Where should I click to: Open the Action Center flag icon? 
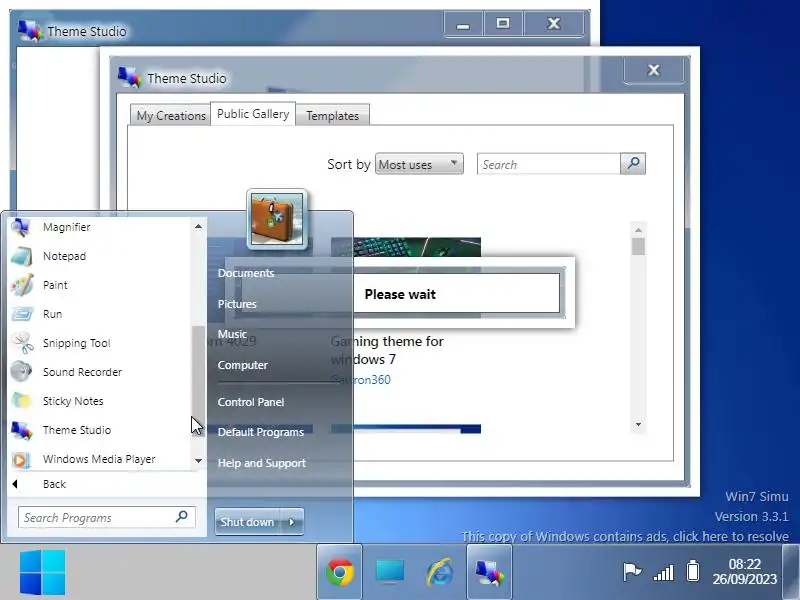632,571
